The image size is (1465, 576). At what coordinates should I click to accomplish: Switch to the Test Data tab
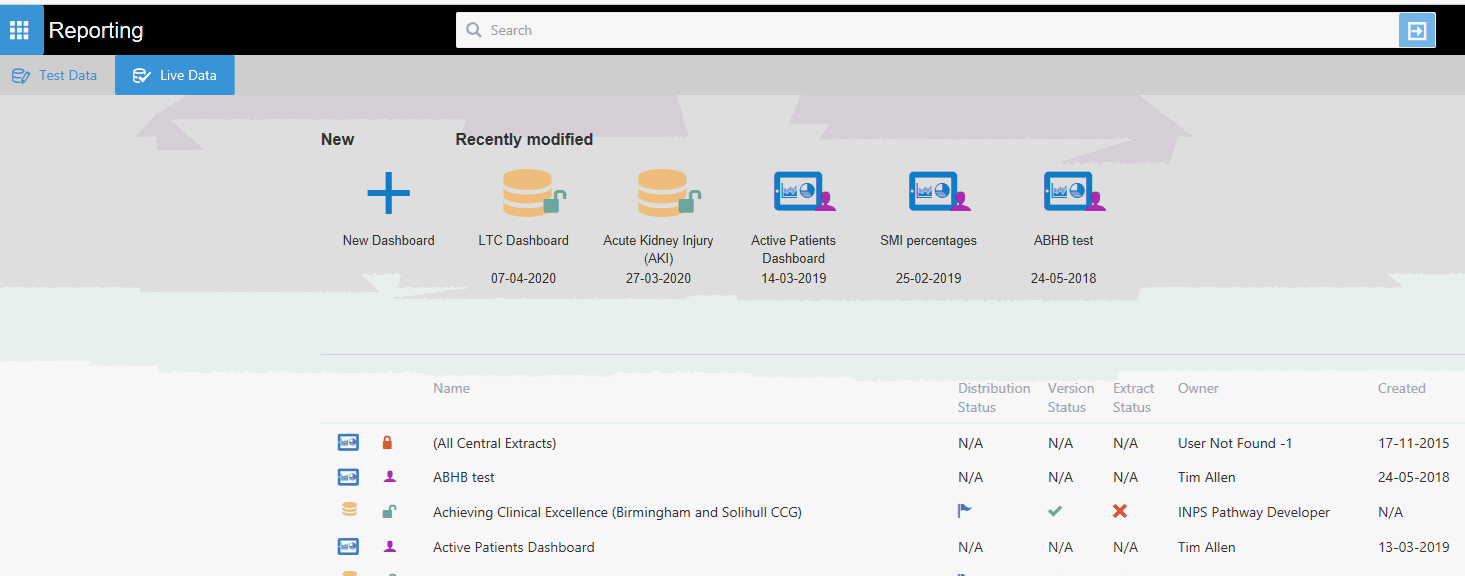pyautogui.click(x=56, y=75)
